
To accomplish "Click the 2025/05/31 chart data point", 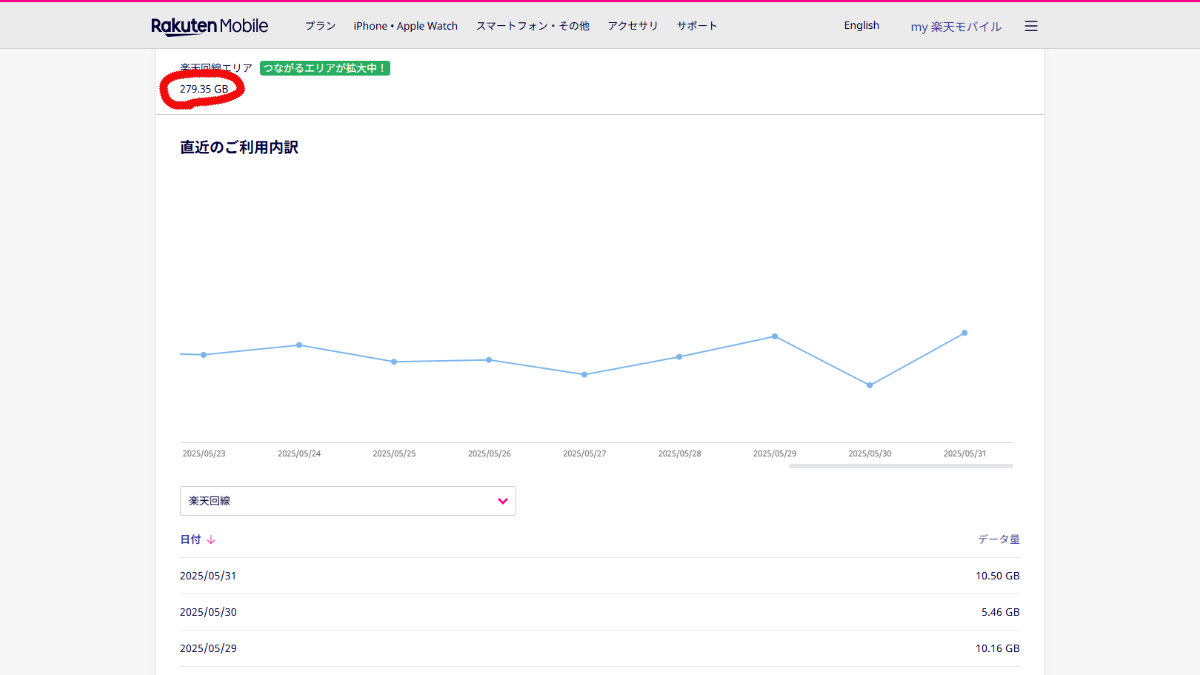I will pyautogui.click(x=964, y=333).
